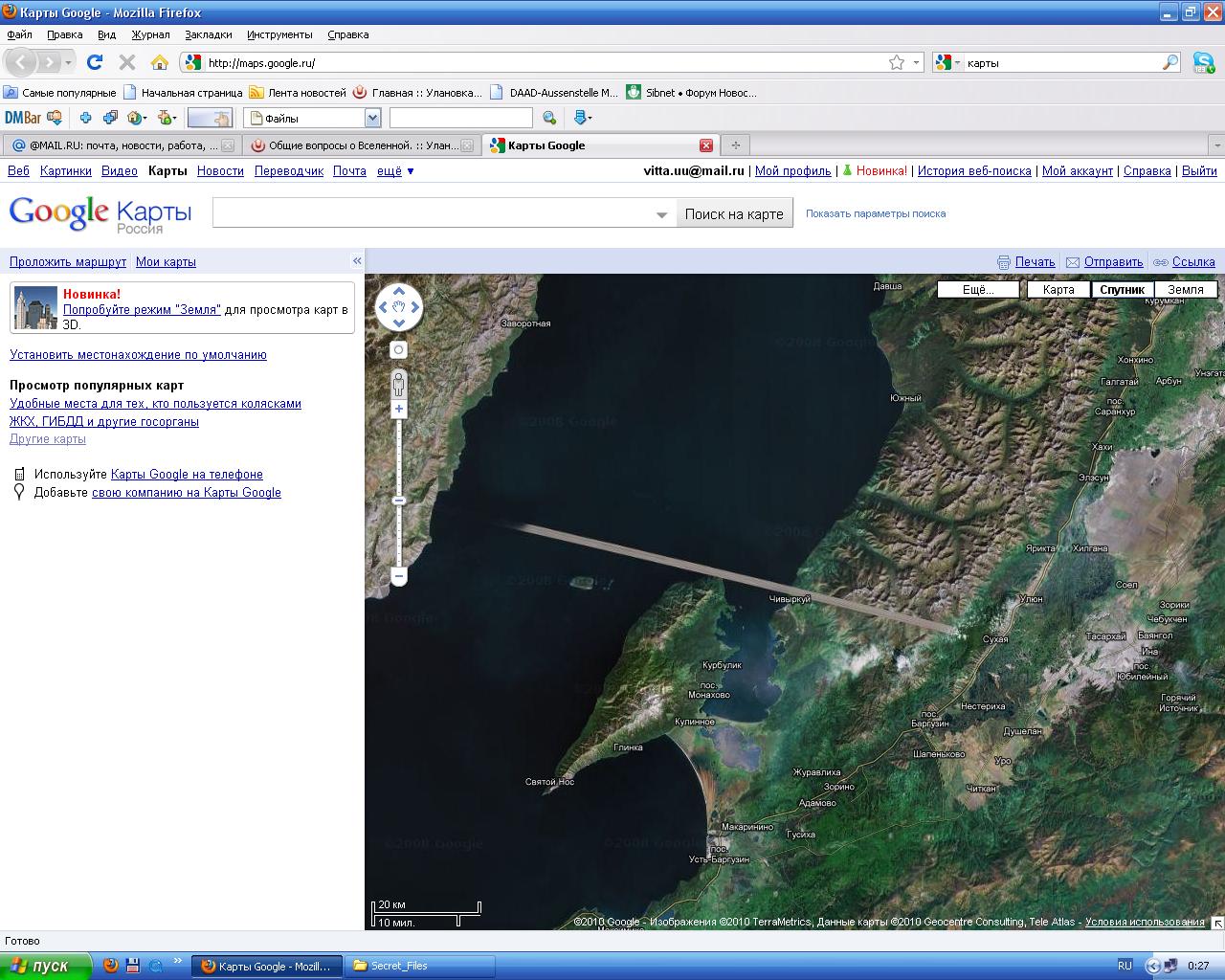Click the Pegman Street View icon
1225x980 pixels.
[399, 384]
